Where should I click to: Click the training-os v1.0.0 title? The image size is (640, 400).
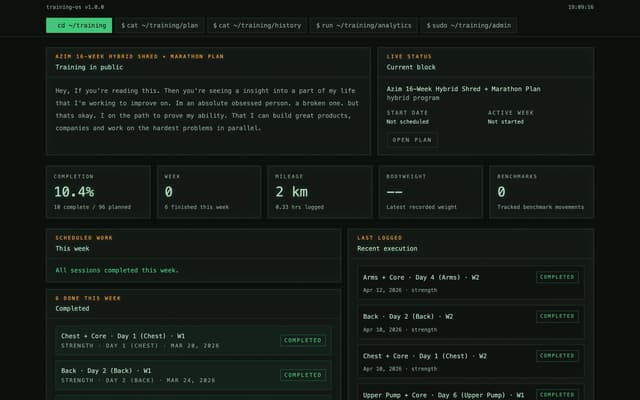pyautogui.click(x=75, y=7)
